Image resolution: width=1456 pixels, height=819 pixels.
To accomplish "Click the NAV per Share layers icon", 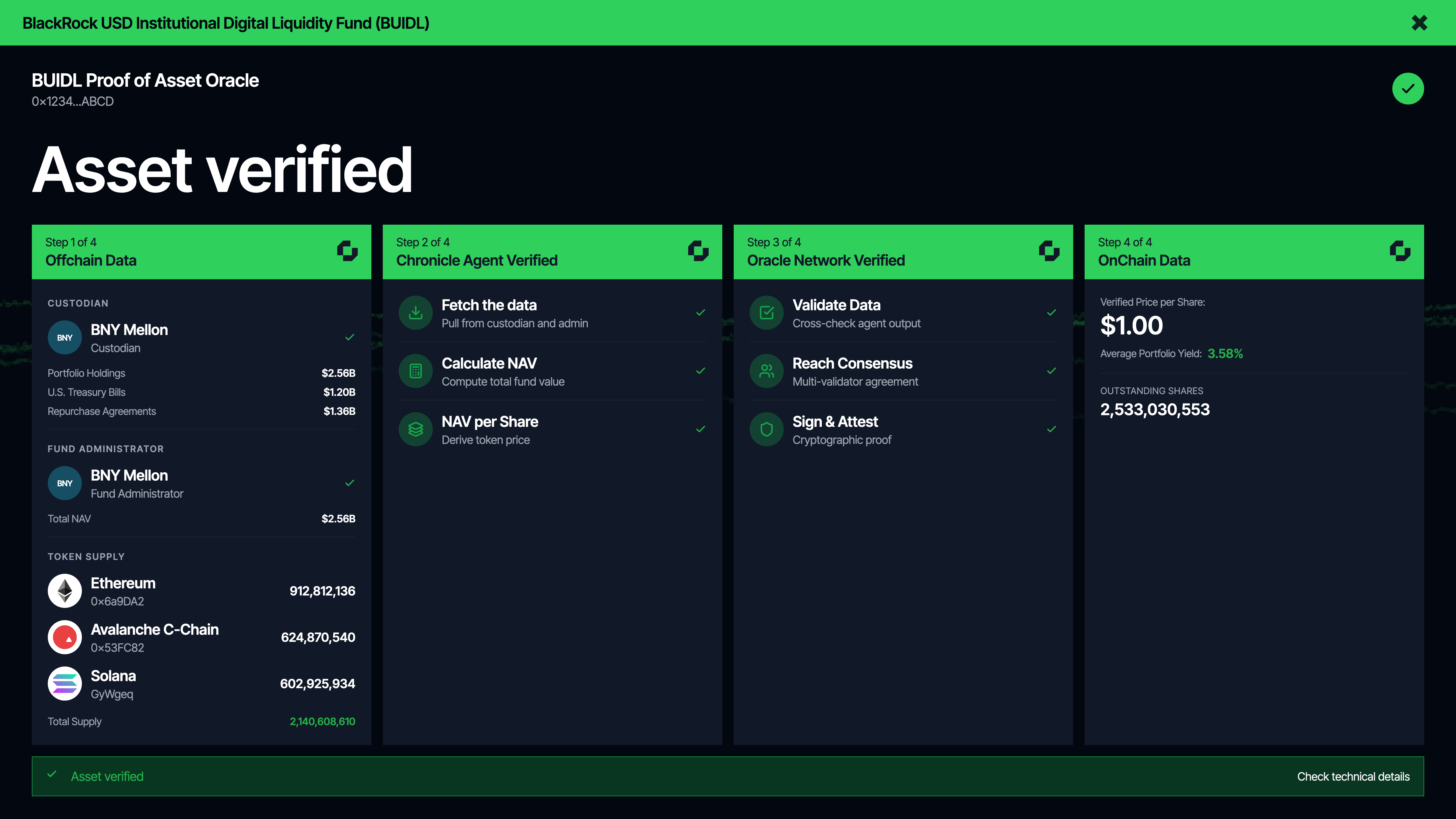I will tap(415, 430).
